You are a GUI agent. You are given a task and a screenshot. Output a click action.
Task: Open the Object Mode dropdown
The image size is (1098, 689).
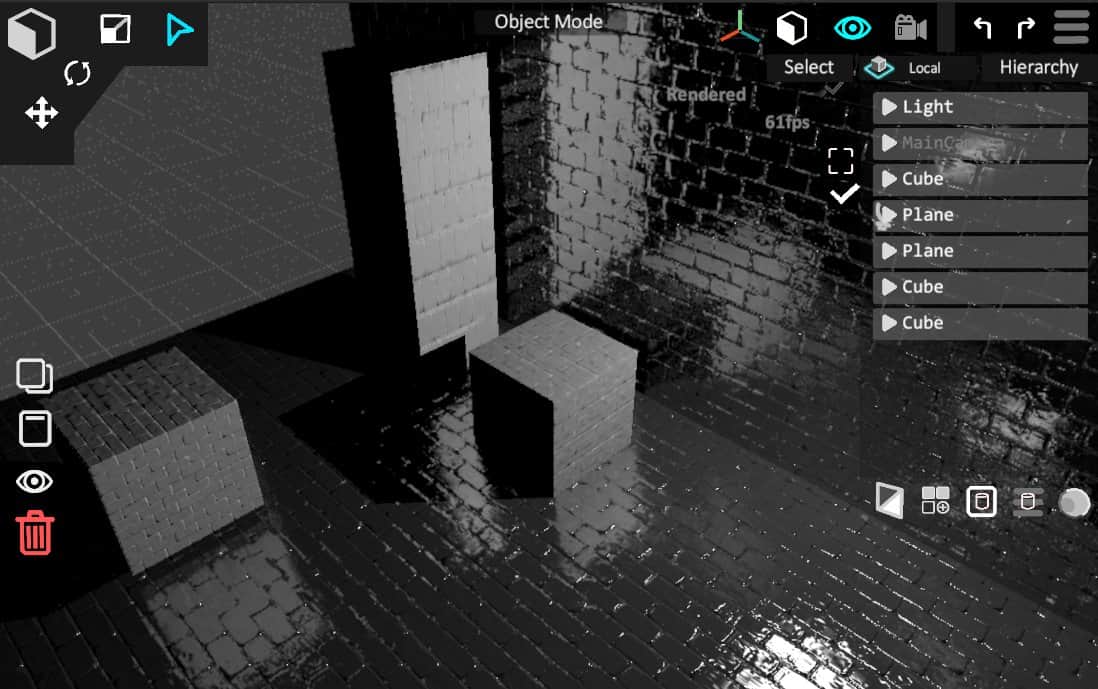(549, 22)
